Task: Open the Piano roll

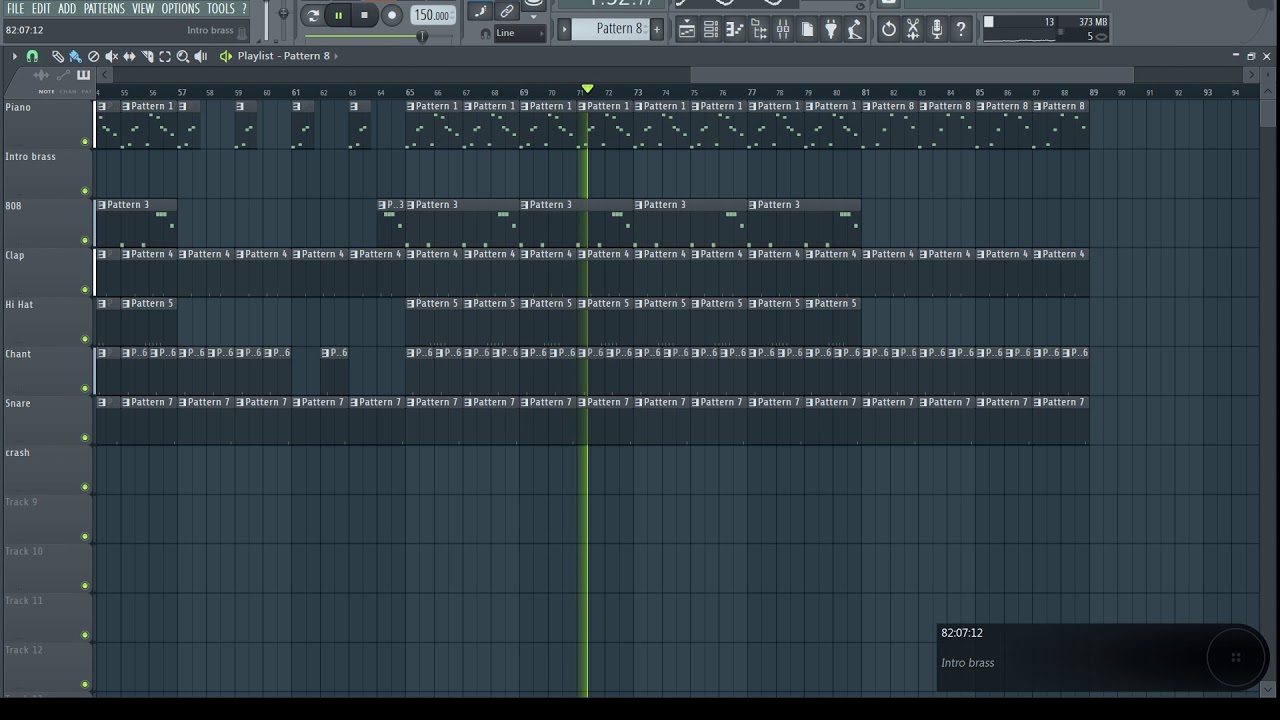Action: tap(734, 29)
